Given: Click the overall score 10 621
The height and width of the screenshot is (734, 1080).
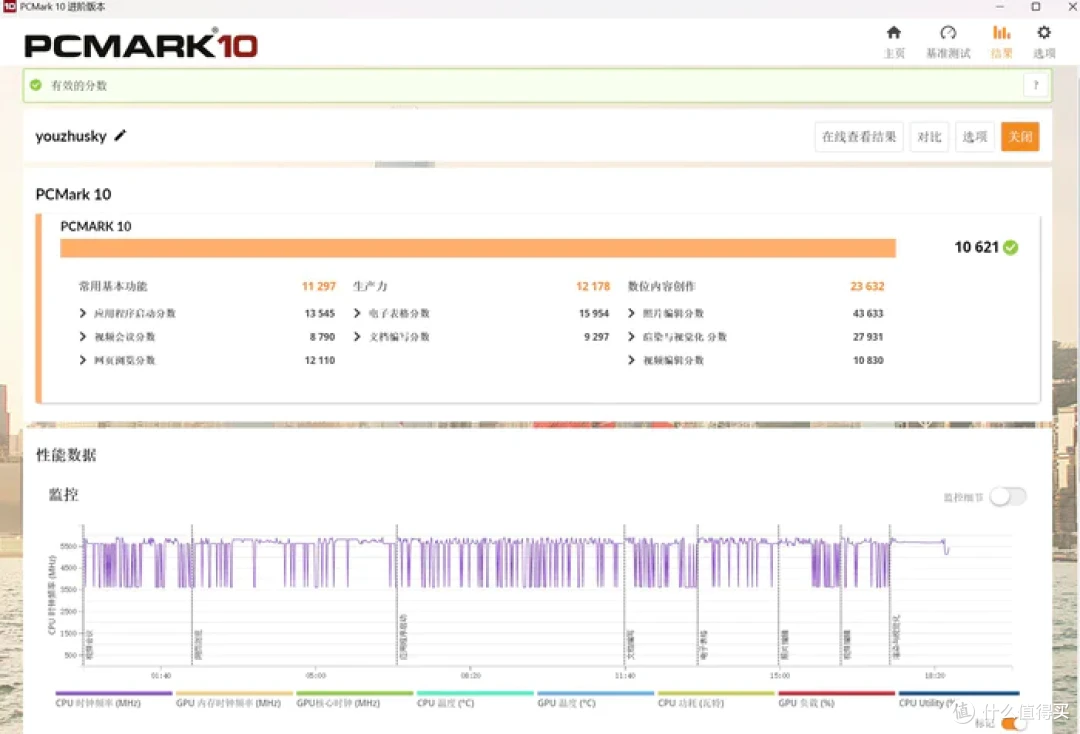Looking at the screenshot, I should pyautogui.click(x=976, y=247).
